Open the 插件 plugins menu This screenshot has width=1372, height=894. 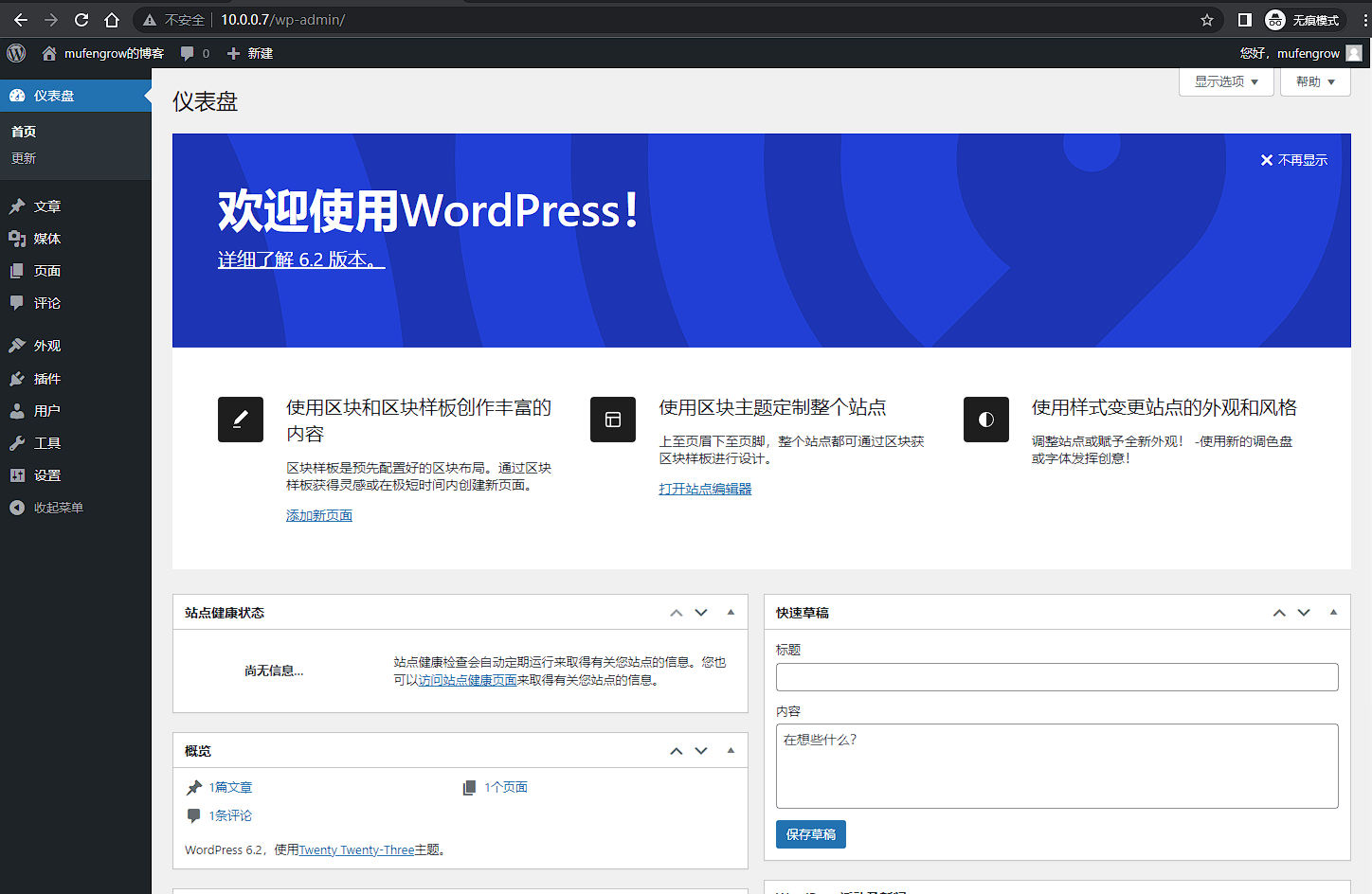click(76, 379)
